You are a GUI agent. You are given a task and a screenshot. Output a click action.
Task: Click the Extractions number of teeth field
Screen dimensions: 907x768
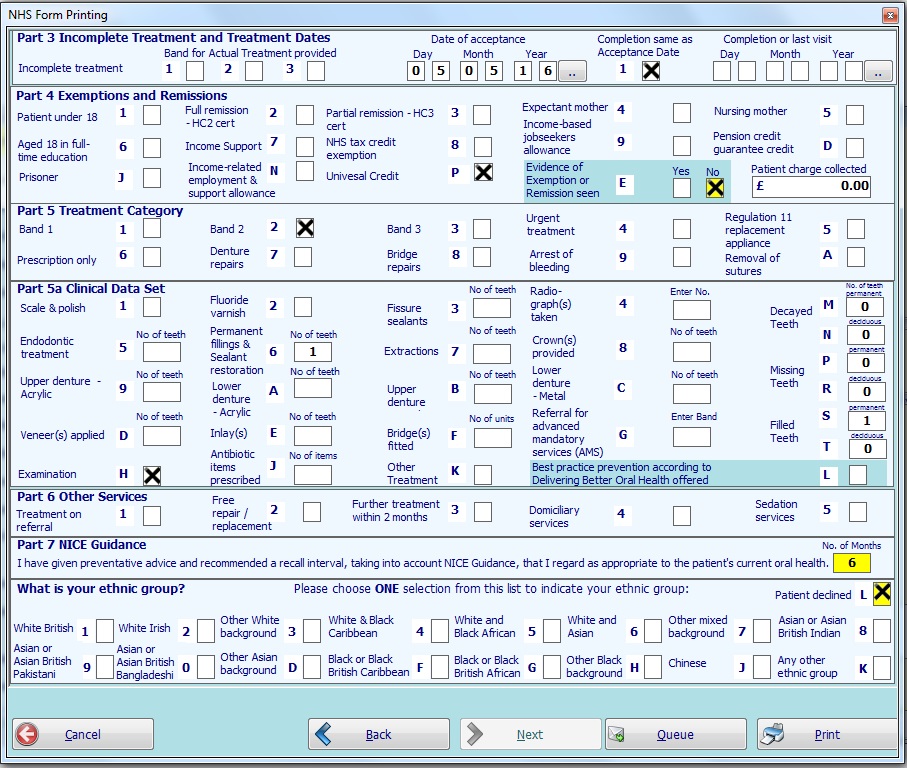492,352
